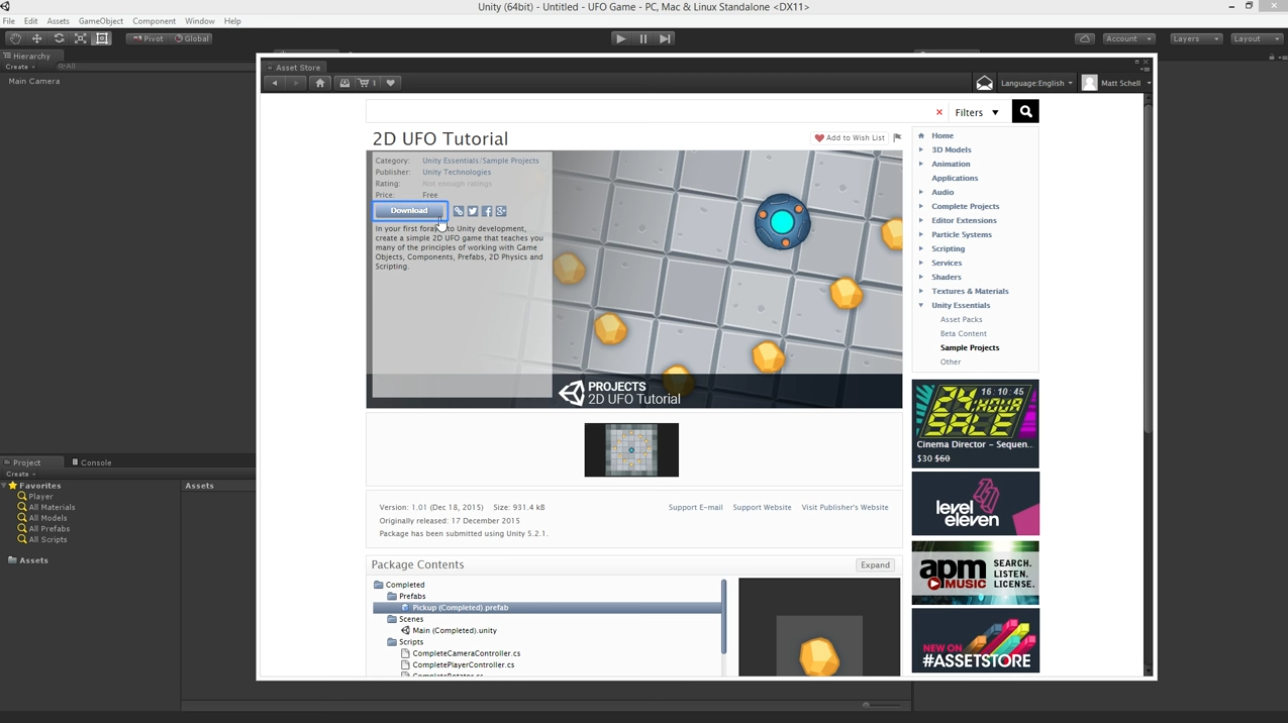Click the Expand button in Package Contents

click(x=875, y=565)
